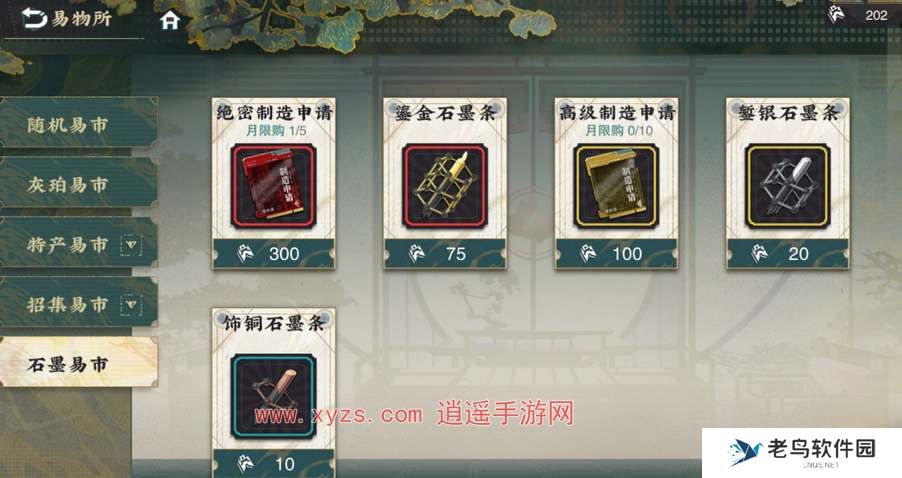Open the 特产易市 tab
The image size is (902, 478).
click(67, 245)
